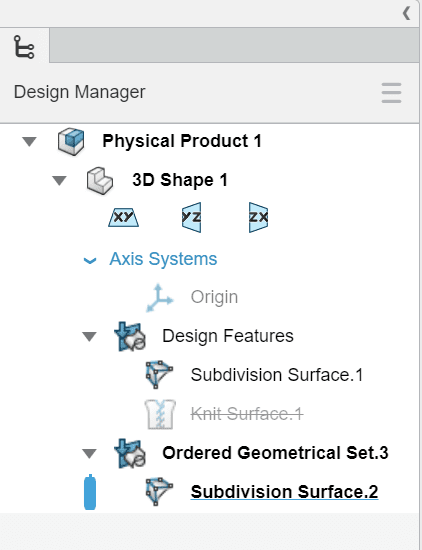Click the Subdivision Surface.2 mesh icon

click(x=159, y=491)
